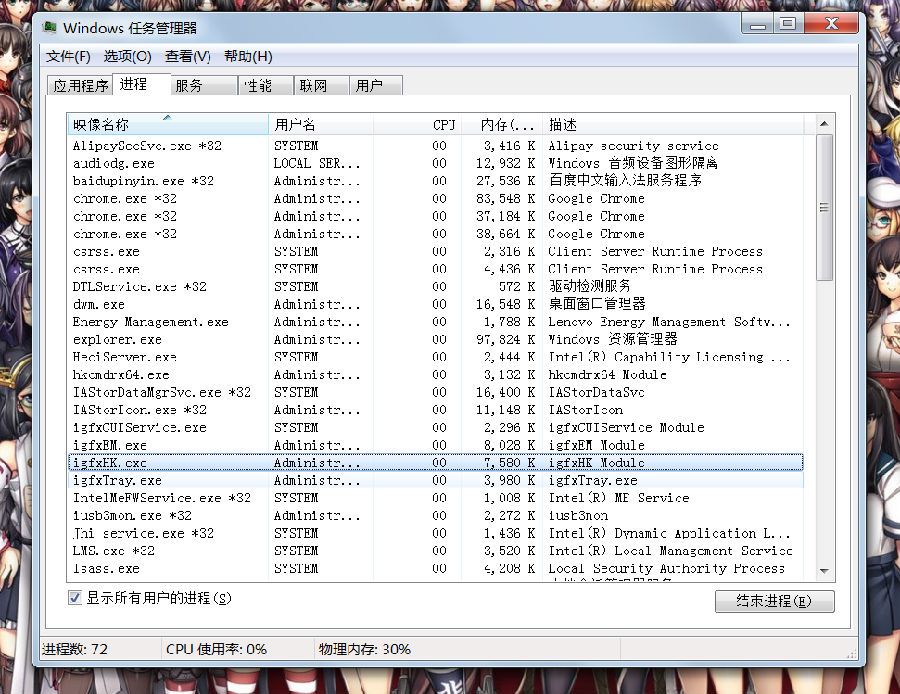The image size is (900, 694).
Task: Click the 结束进程(E) button
Action: coord(774,601)
